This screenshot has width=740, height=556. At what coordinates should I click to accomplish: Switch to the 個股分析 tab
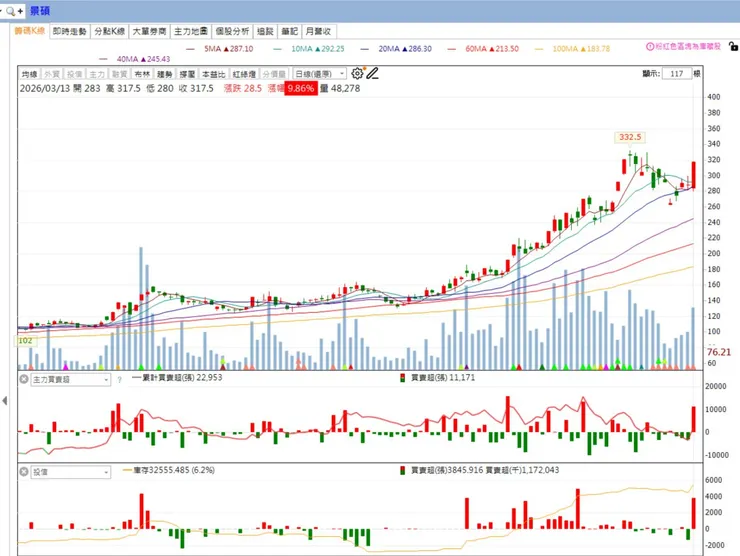click(232, 31)
